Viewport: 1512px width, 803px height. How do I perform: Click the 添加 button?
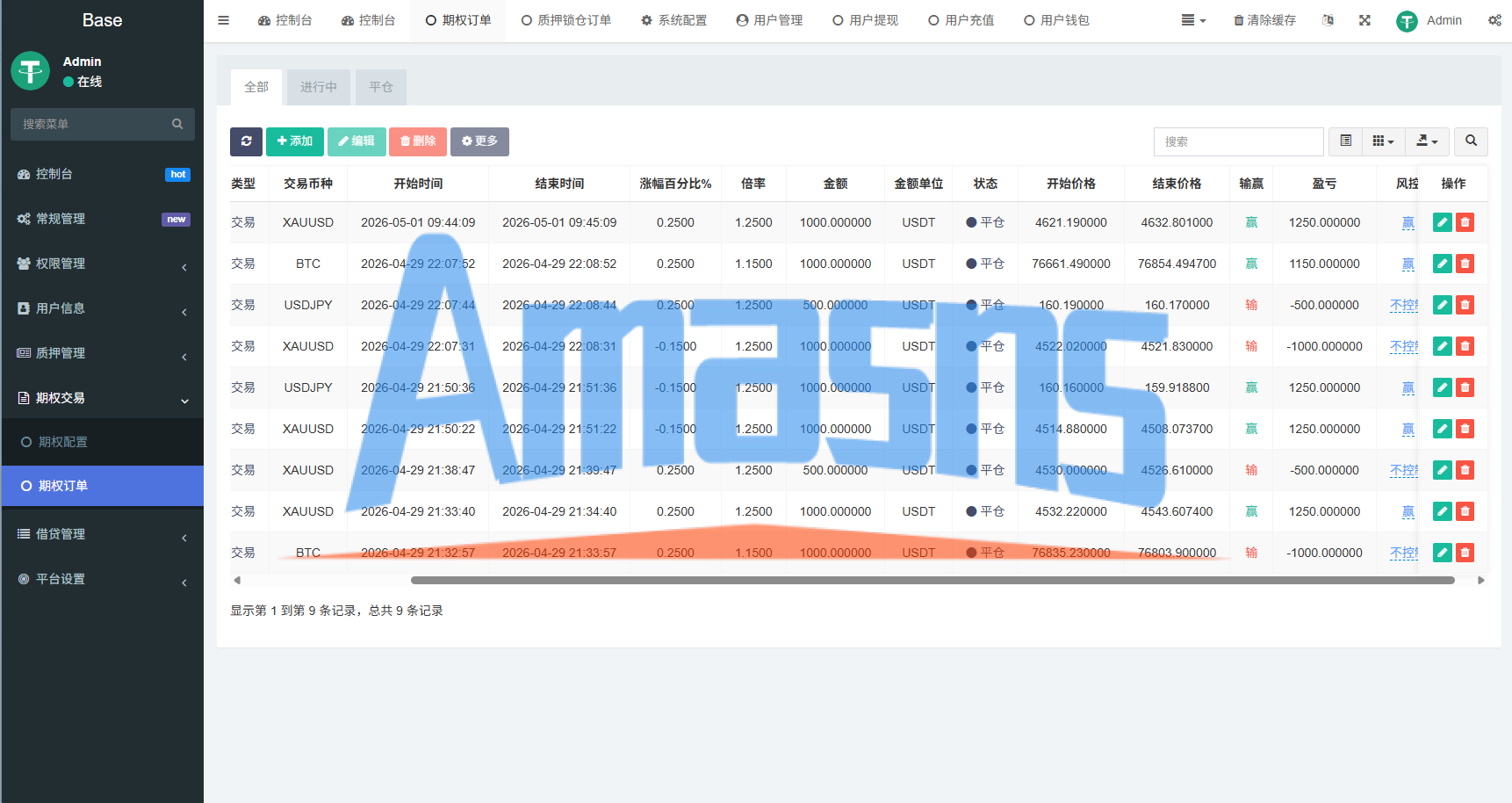click(295, 141)
